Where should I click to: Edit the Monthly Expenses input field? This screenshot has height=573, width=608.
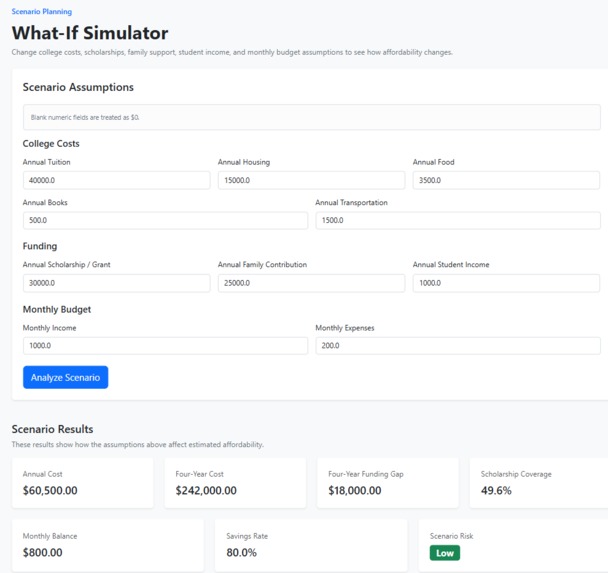458,346
